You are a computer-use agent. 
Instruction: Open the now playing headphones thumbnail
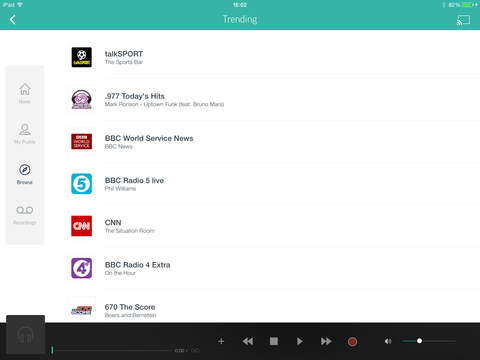(25, 335)
